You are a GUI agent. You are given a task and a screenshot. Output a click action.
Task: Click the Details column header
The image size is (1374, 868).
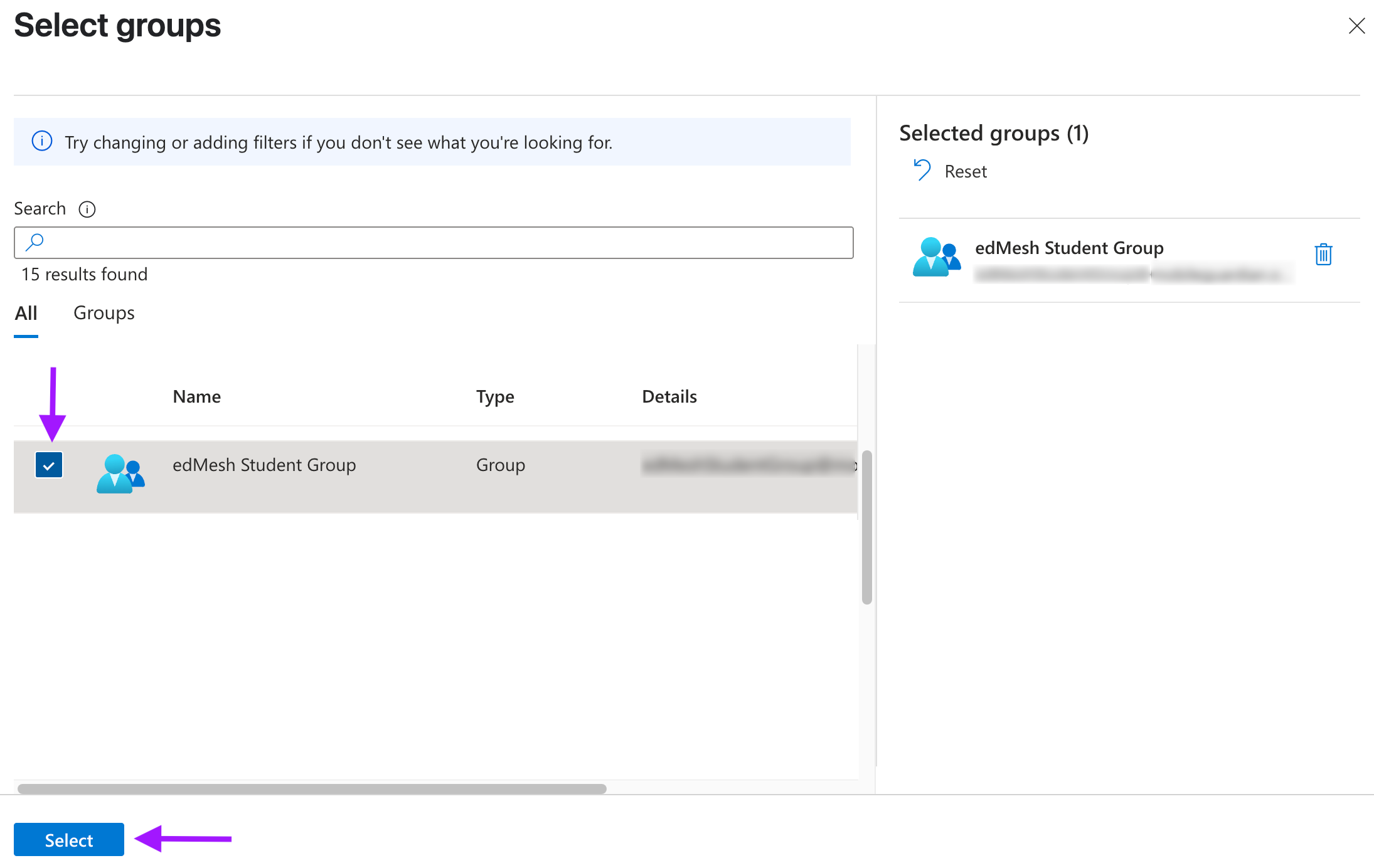[669, 396]
